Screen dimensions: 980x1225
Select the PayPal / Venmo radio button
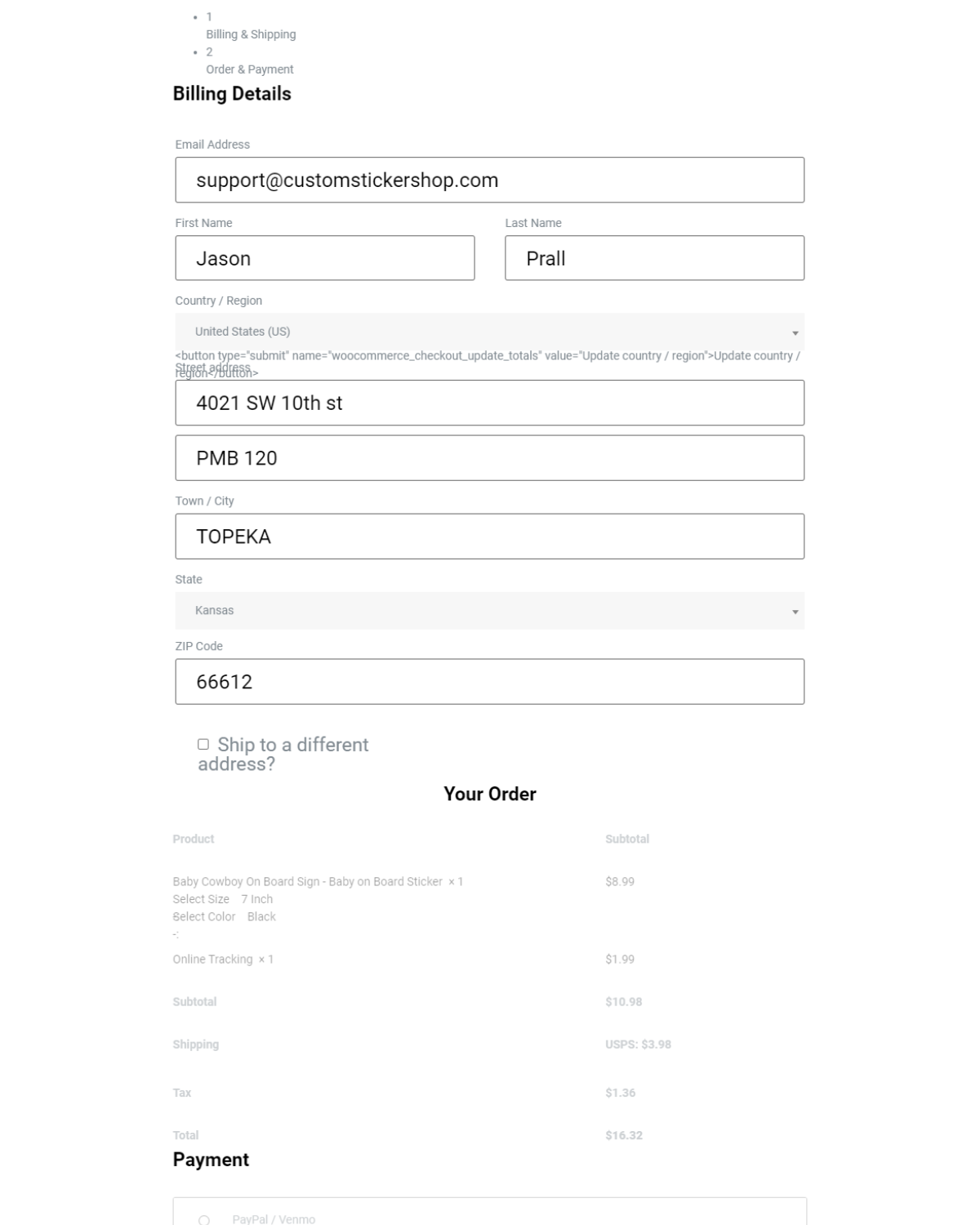pyautogui.click(x=204, y=1220)
